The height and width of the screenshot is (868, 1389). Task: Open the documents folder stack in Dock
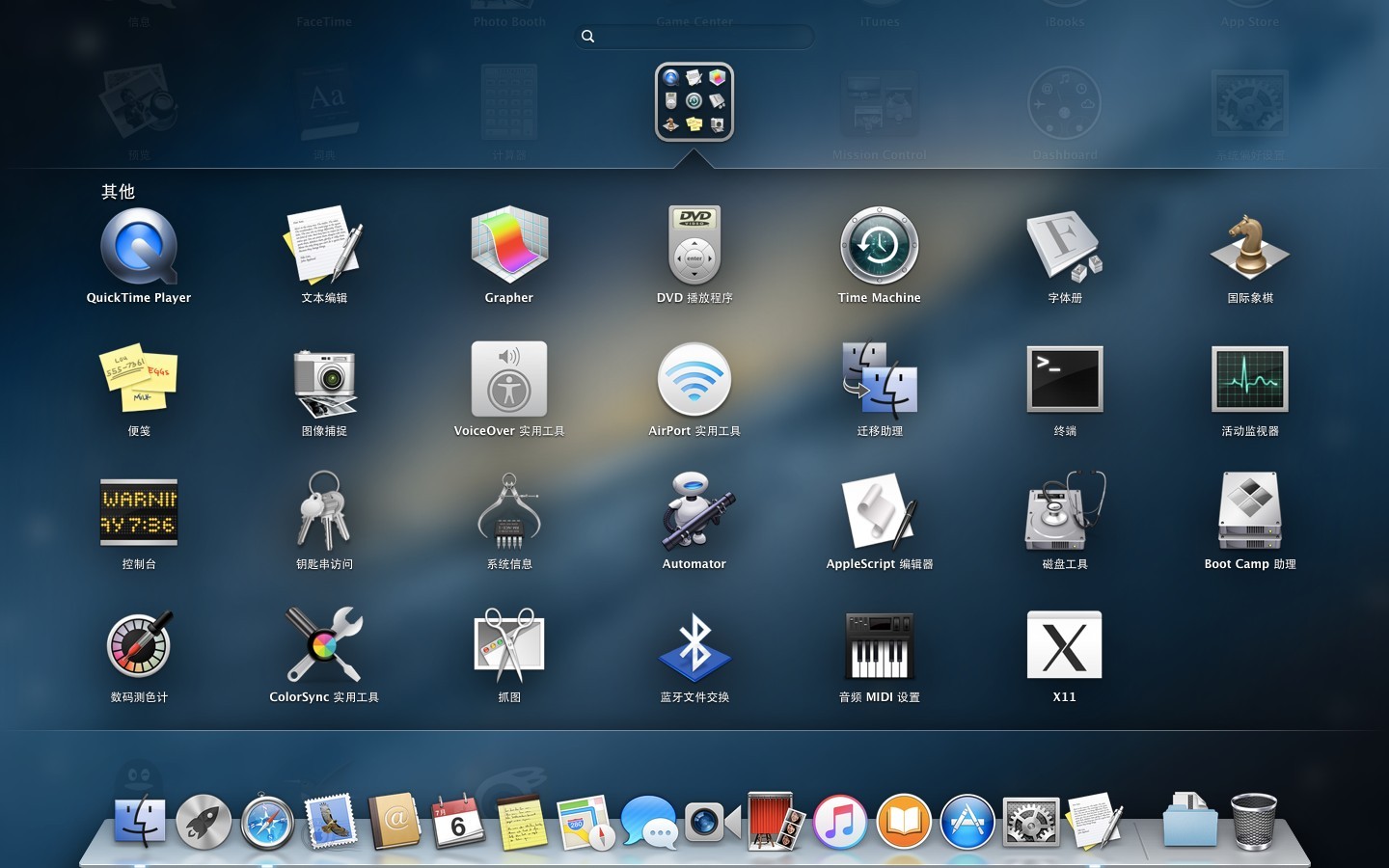click(x=1190, y=820)
